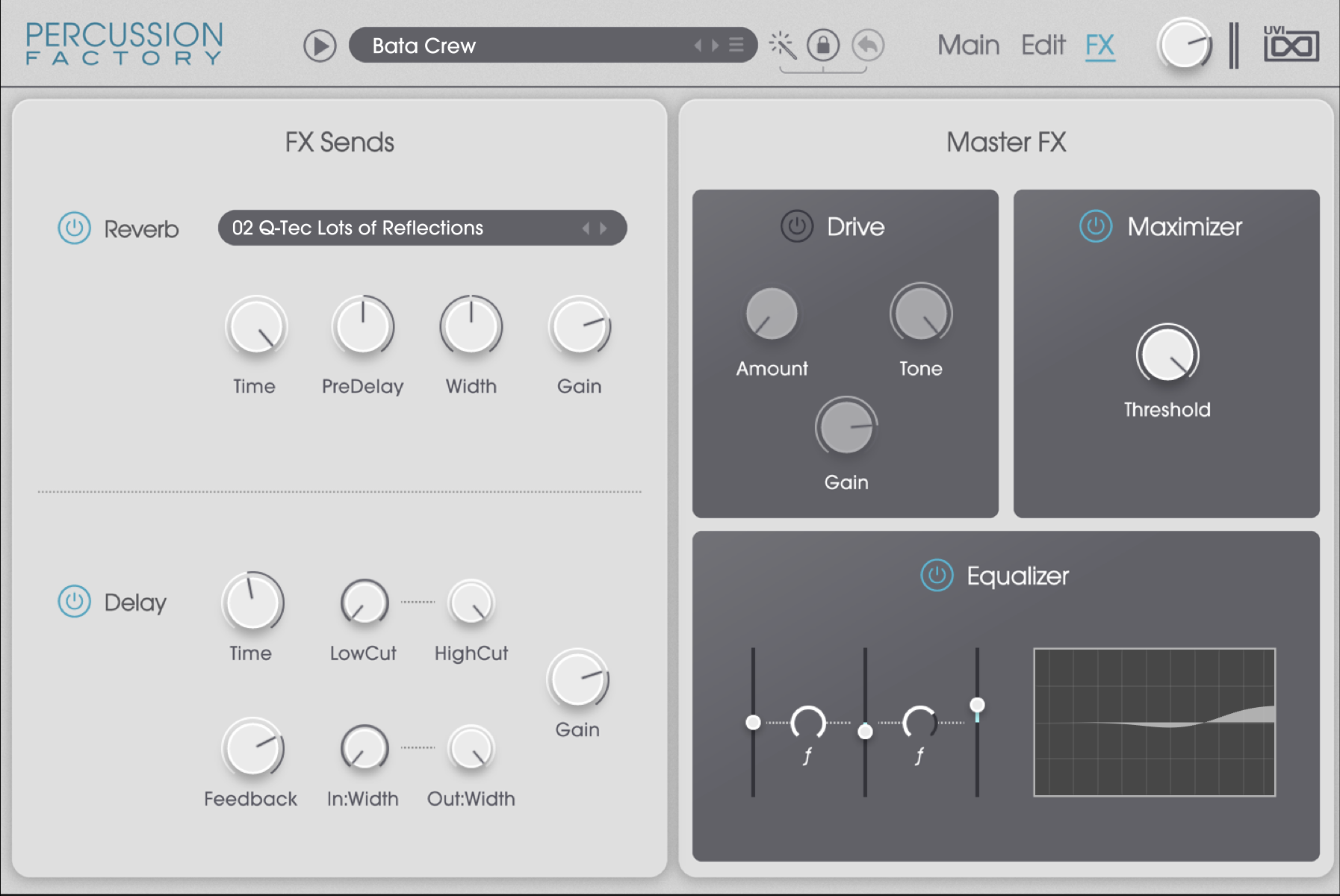Toggle the Maximizer power button
This screenshot has height=896, width=1340.
pos(1096,226)
